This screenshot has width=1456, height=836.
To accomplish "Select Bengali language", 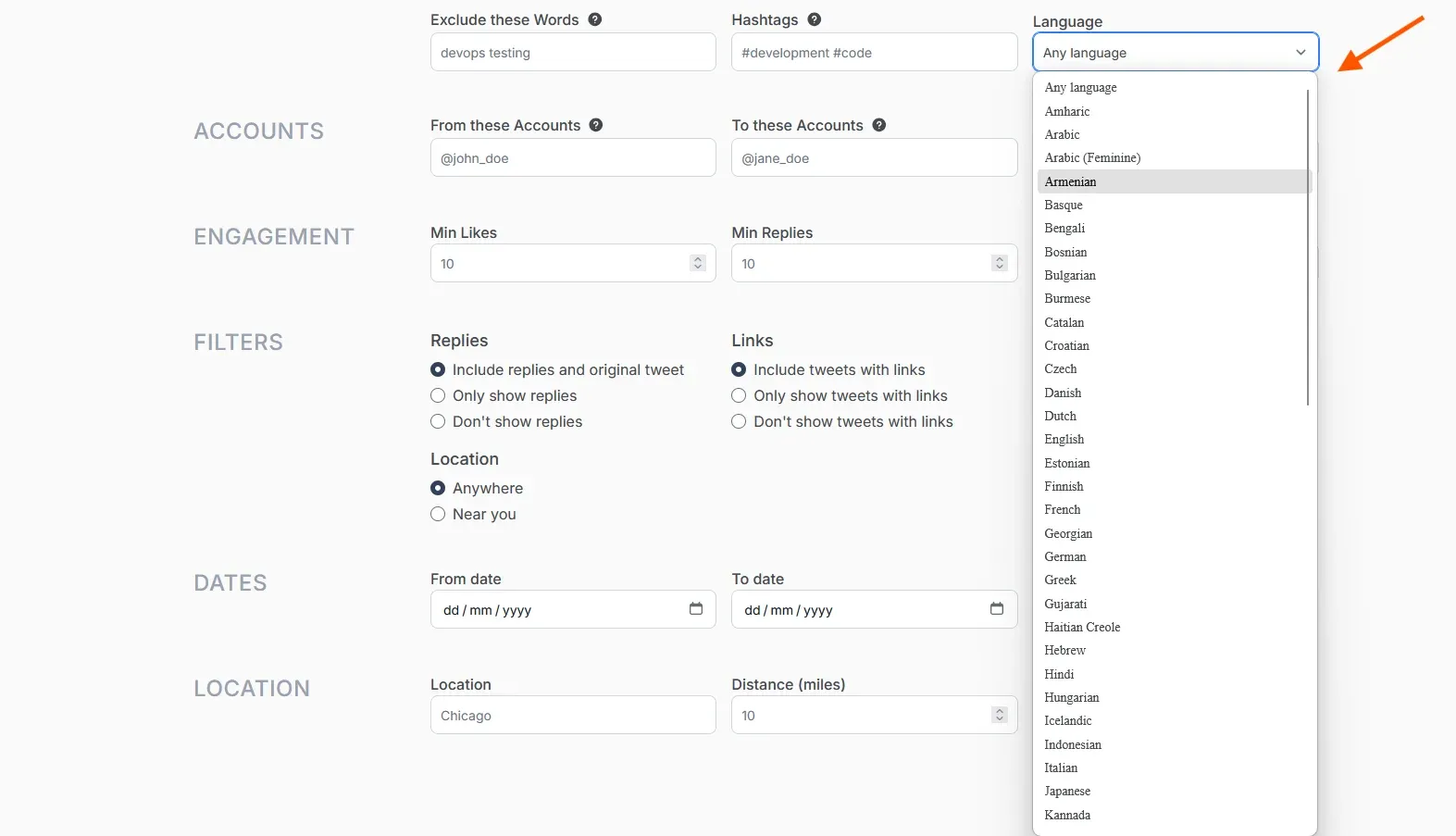I will pyautogui.click(x=1174, y=228).
